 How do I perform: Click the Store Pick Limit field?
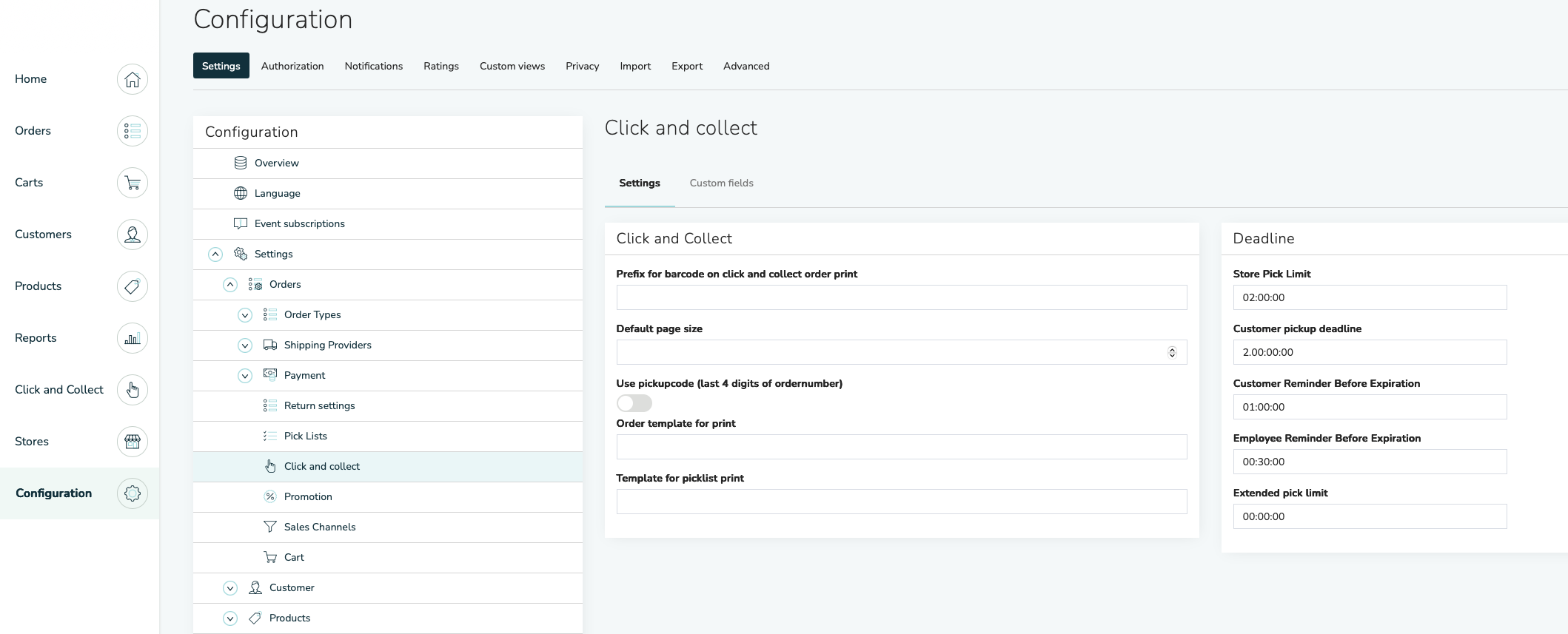pos(1369,297)
